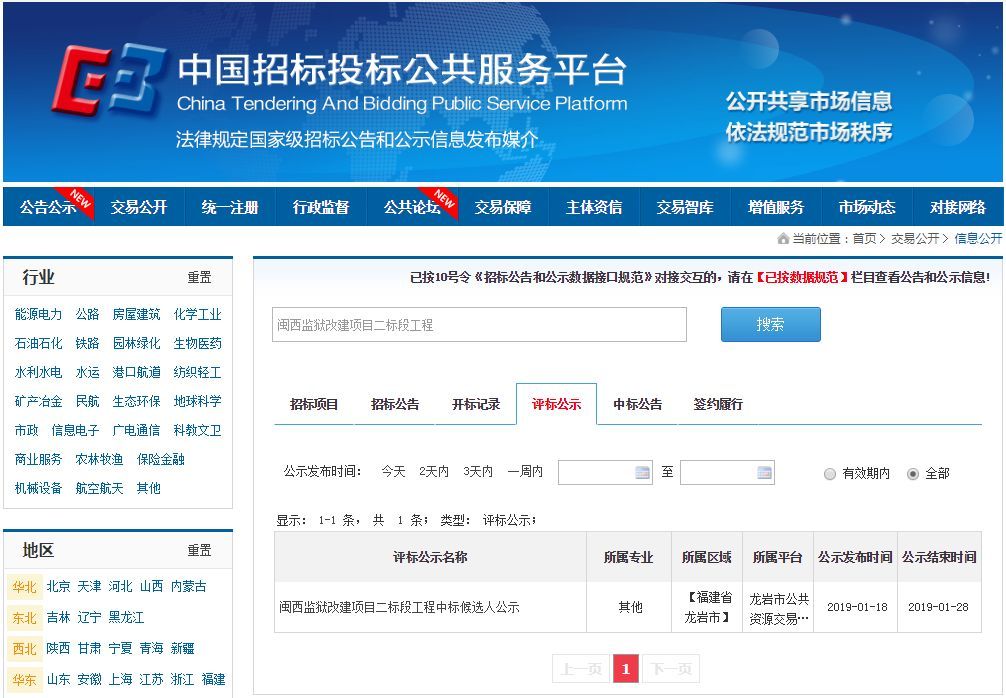Select the 华北 region group
1006x698 pixels.
point(24,587)
